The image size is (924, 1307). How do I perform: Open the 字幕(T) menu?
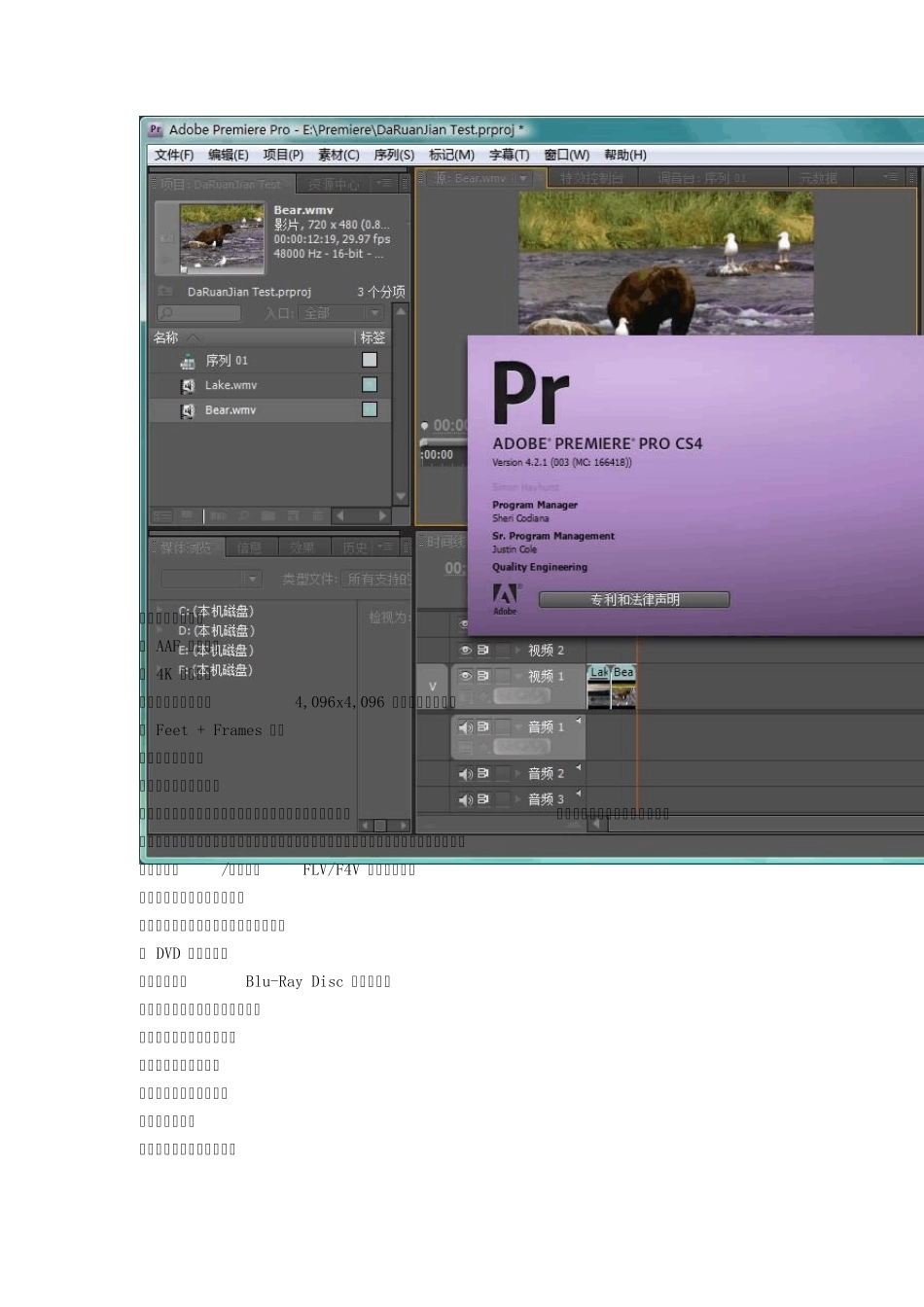tap(509, 155)
